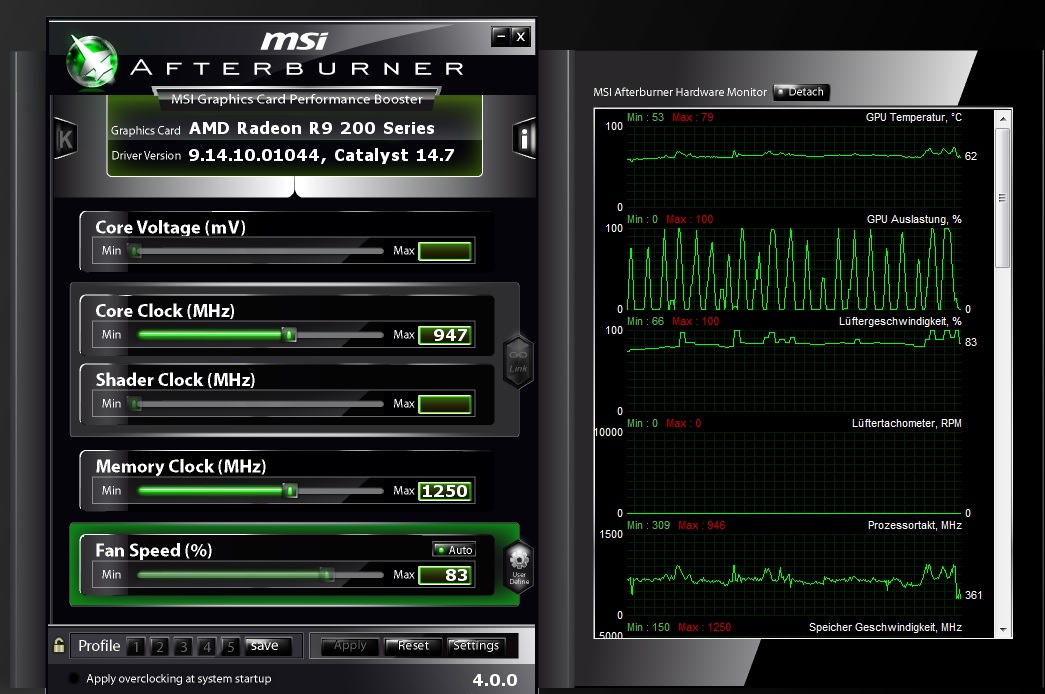Click the Reset button

coord(413,645)
